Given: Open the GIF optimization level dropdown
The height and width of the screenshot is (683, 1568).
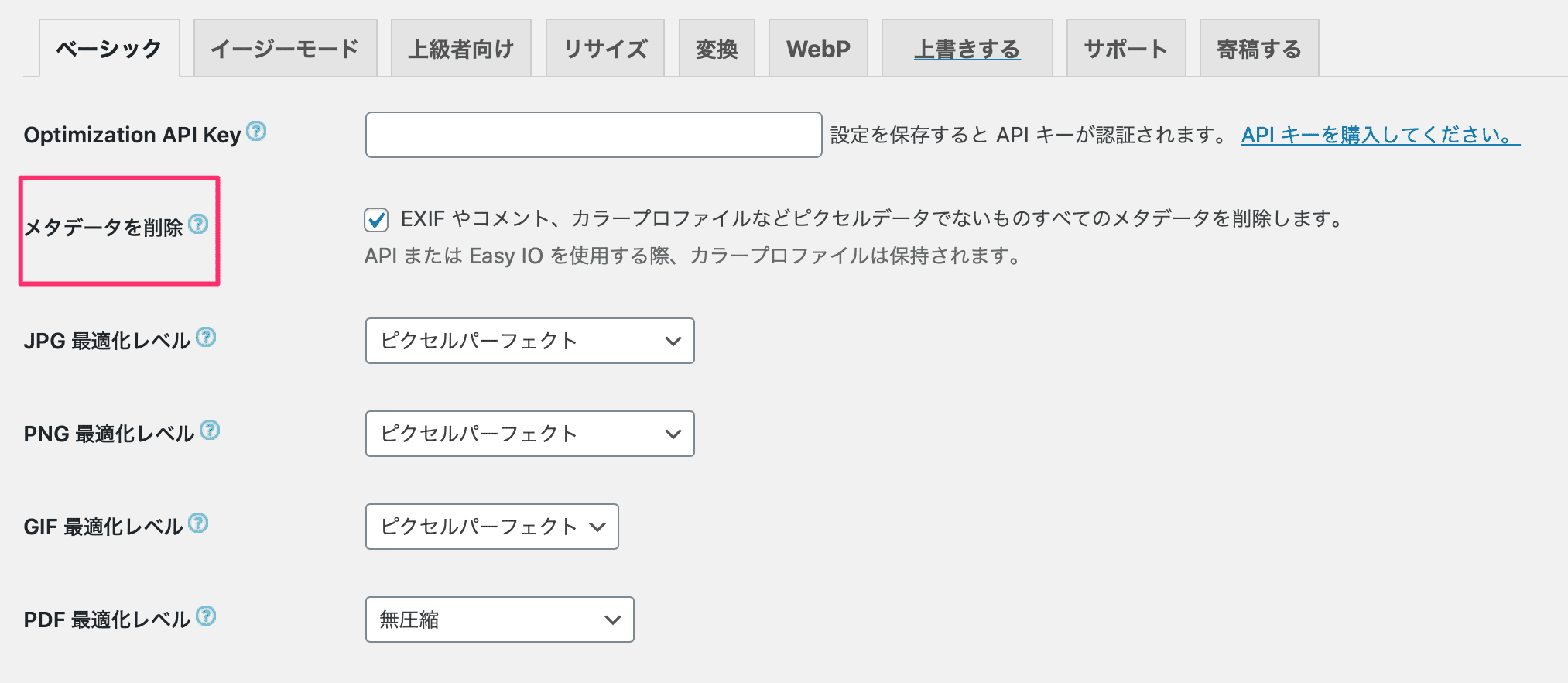Looking at the screenshot, I should (x=491, y=527).
